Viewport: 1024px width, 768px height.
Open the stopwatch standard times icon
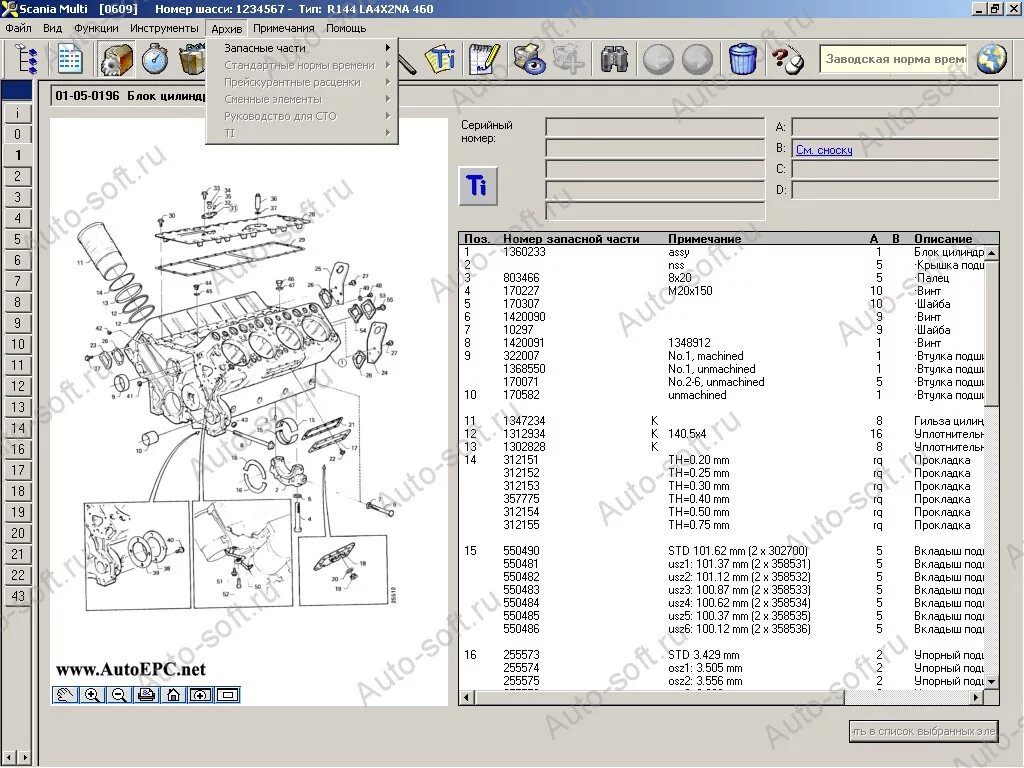[155, 59]
